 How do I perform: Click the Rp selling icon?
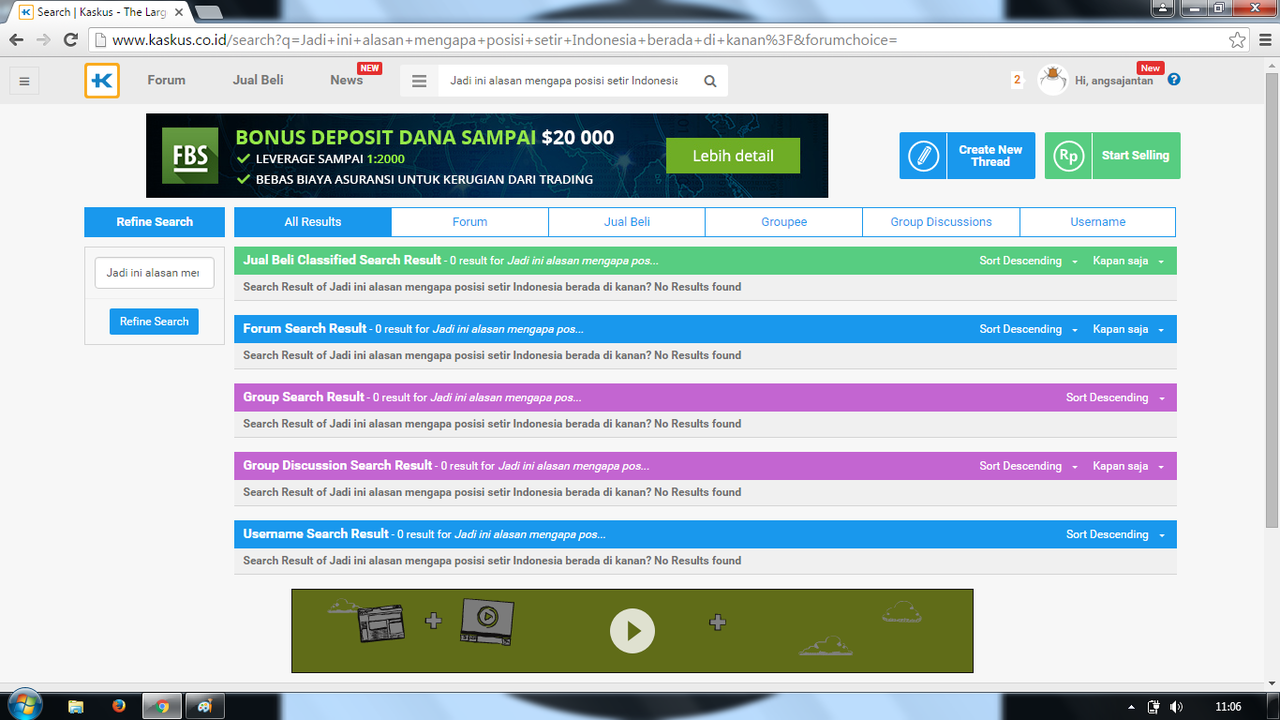[x=1069, y=156]
